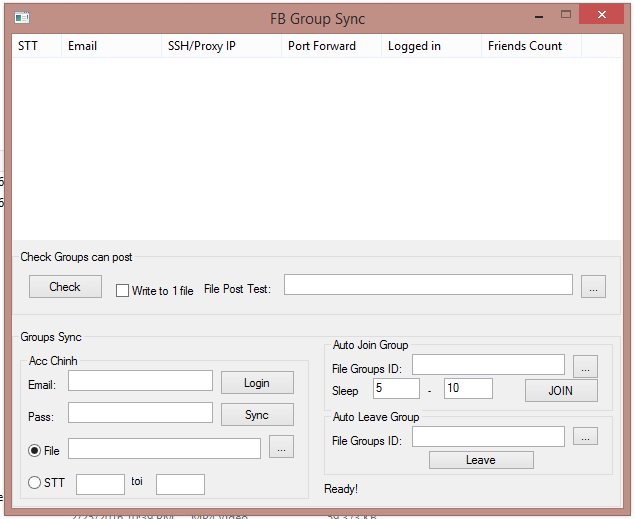
Task: Browse for Auto Join Group file
Action: point(586,366)
